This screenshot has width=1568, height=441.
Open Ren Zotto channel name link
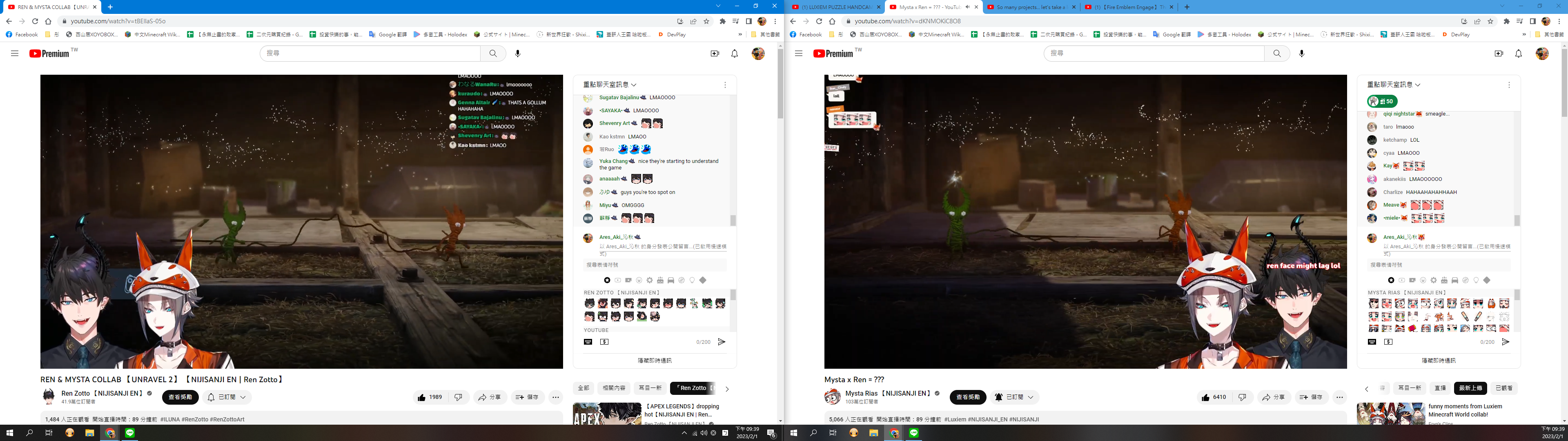point(102,394)
